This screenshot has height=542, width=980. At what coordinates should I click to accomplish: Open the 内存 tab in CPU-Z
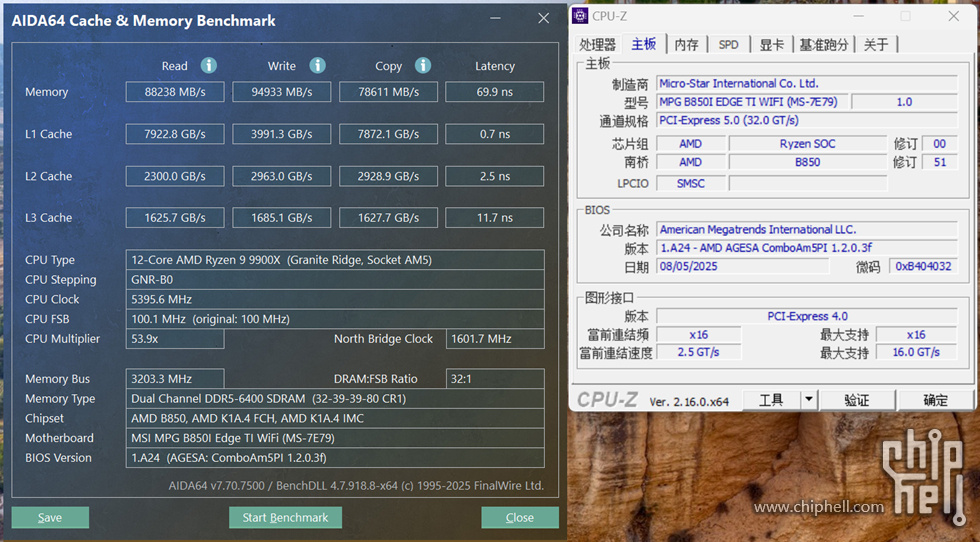686,44
